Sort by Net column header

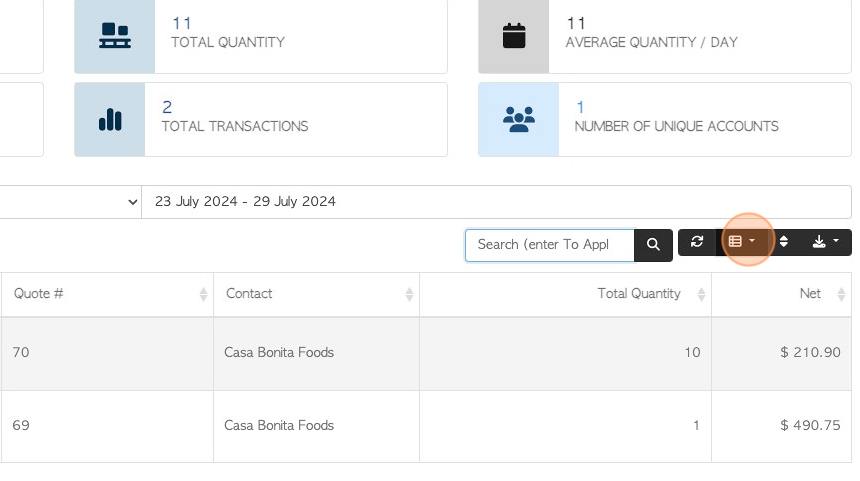[782, 294]
